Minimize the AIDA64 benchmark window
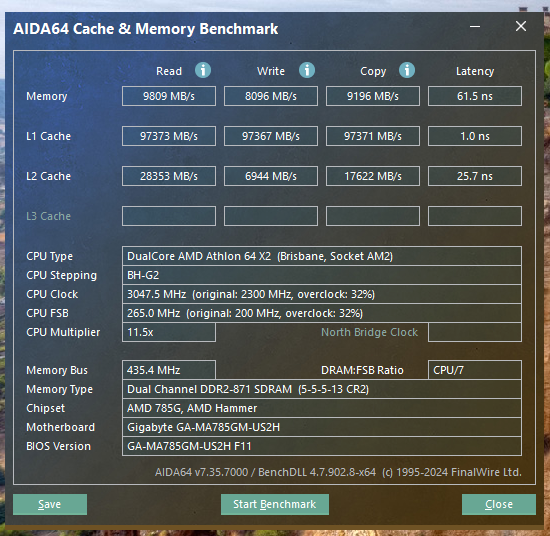 coord(475,26)
